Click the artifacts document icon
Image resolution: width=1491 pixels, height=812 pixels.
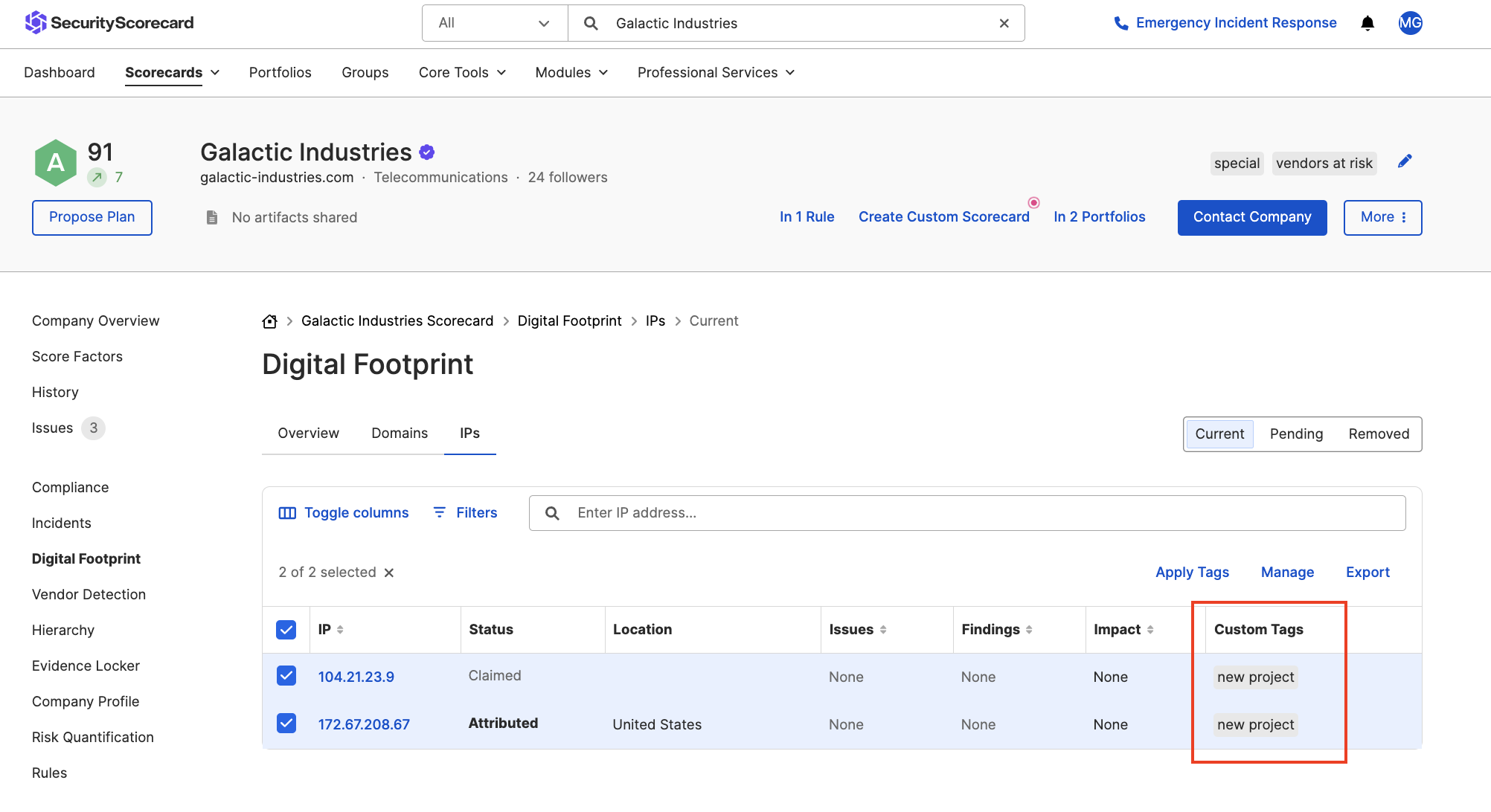[212, 217]
